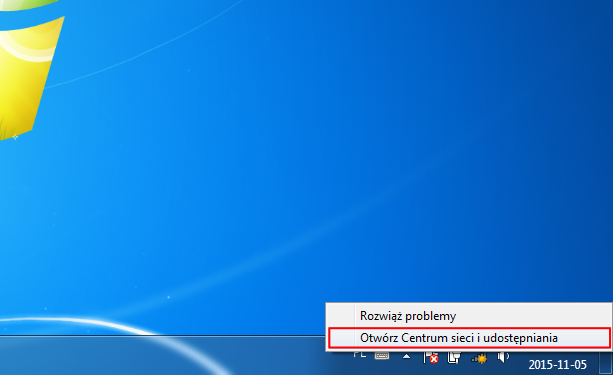Expand hidden tray icons with the up arrow

(407, 356)
